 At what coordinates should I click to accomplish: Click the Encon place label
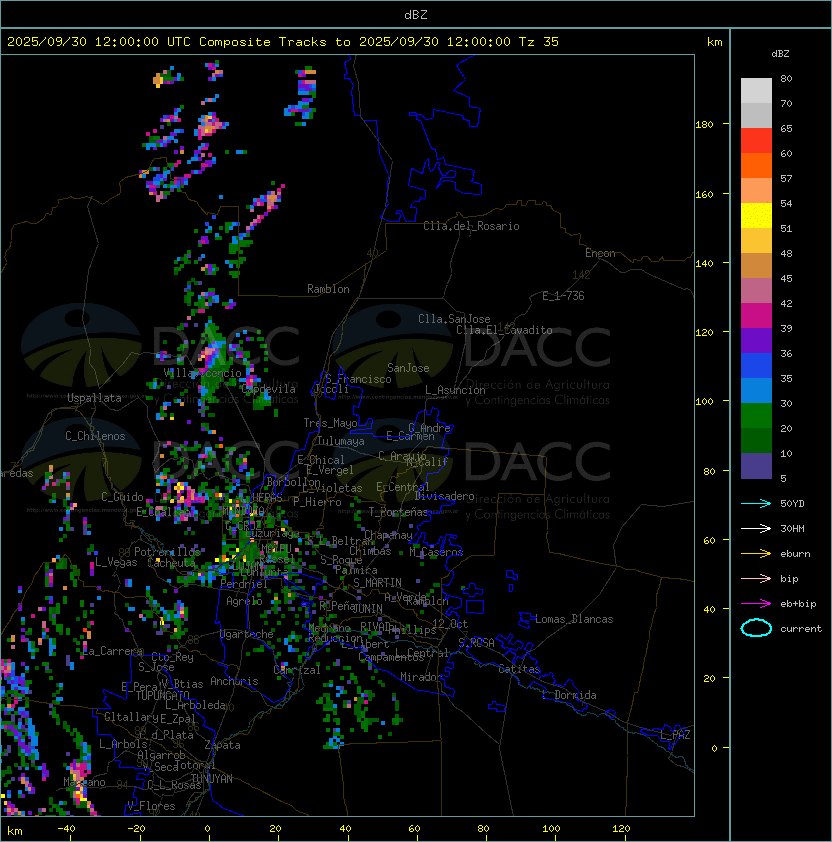point(600,253)
